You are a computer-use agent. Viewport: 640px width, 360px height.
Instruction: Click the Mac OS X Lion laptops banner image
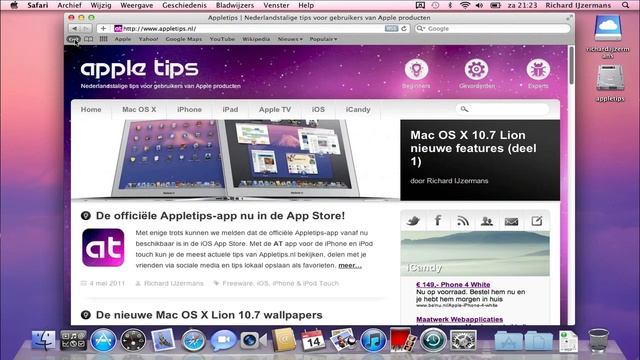tap(236, 160)
